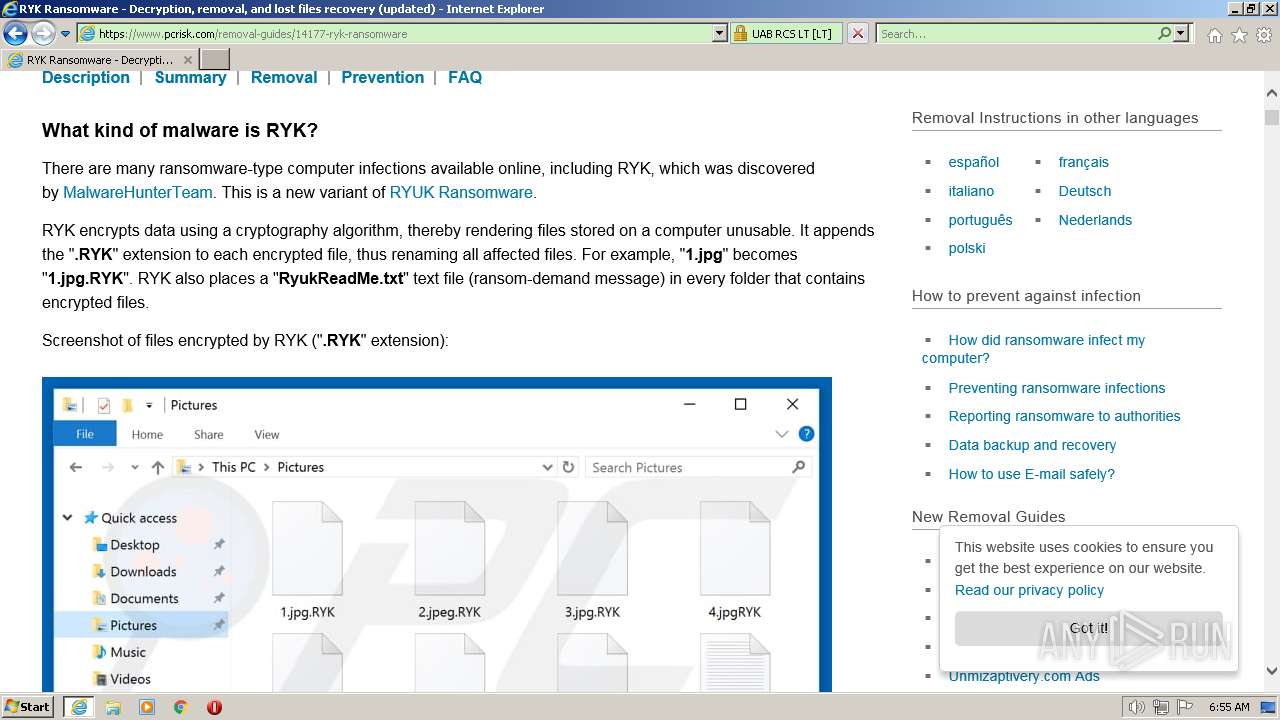Click the 6:55 AM system clock
1280x720 pixels.
1229,707
